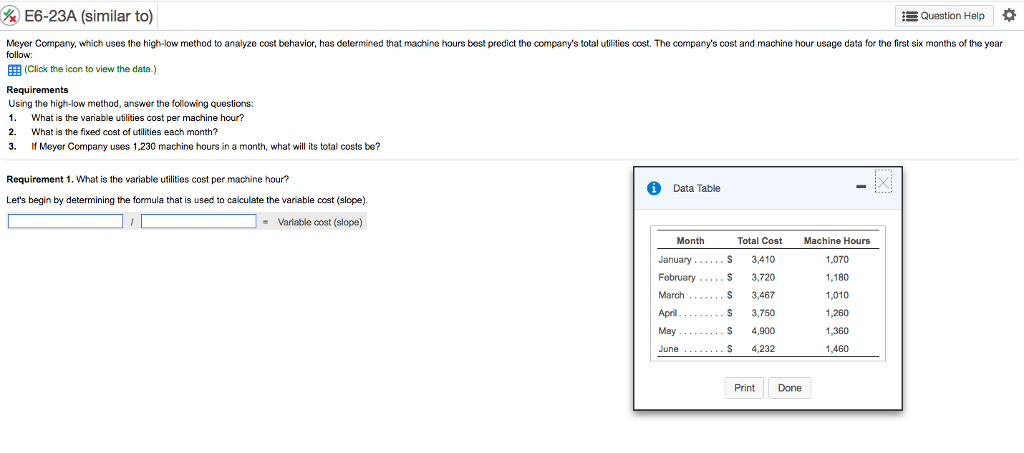This screenshot has width=1024, height=453.
Task: Click March total cost 3,467
Action: point(763,295)
